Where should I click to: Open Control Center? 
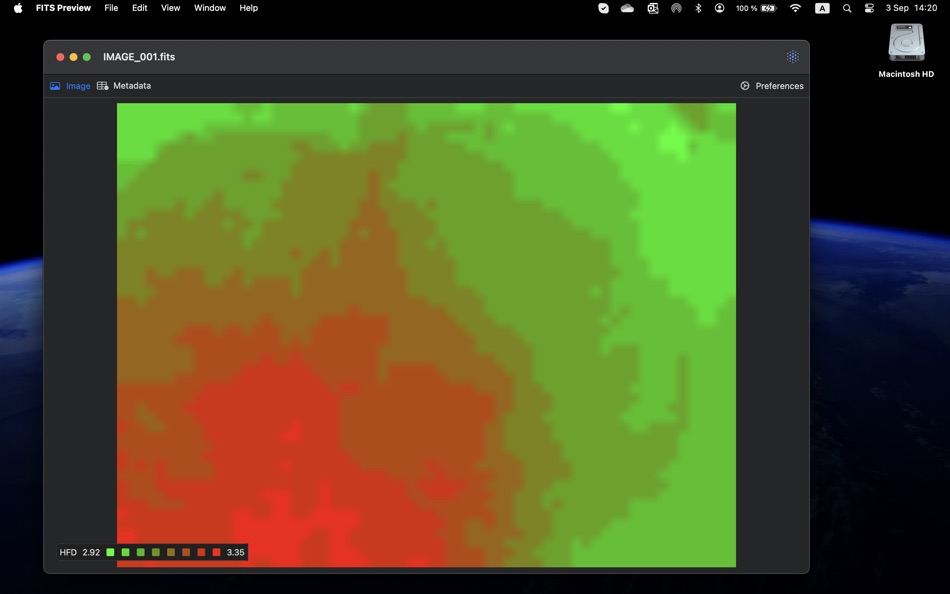click(x=869, y=8)
